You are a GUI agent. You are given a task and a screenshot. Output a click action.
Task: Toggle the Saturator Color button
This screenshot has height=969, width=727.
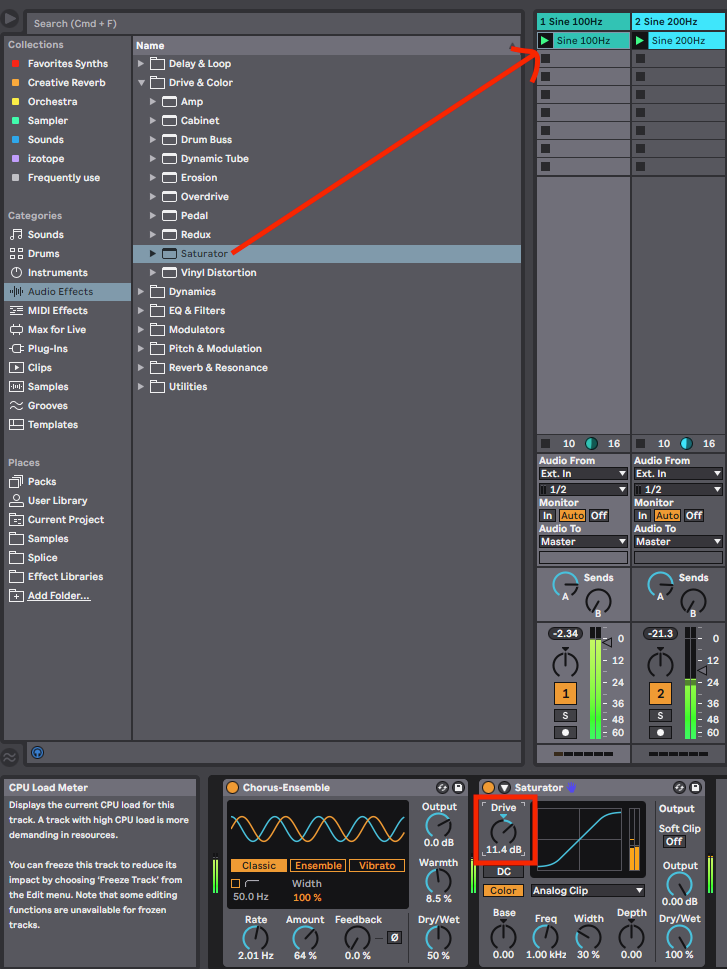(x=503, y=891)
